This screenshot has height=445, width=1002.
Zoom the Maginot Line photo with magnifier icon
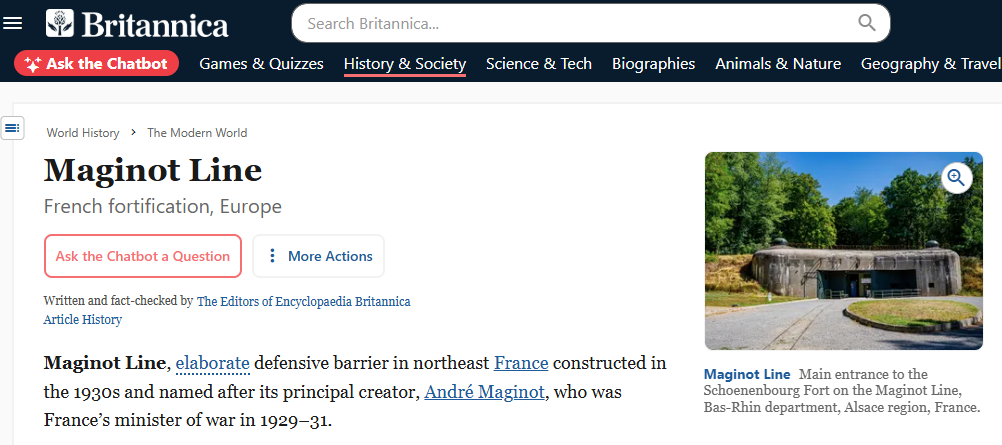tap(956, 178)
